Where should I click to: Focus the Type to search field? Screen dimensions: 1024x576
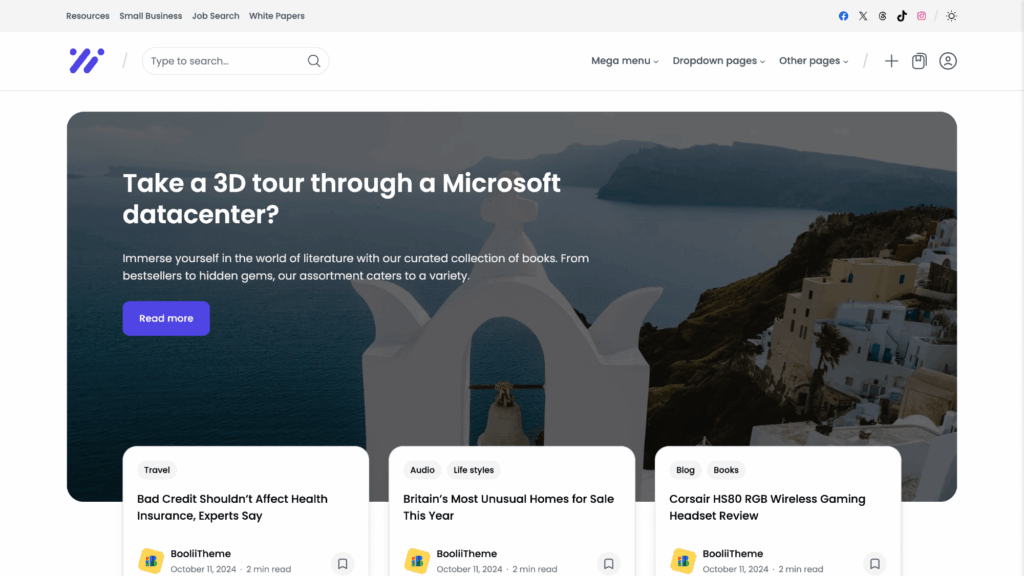coord(235,61)
